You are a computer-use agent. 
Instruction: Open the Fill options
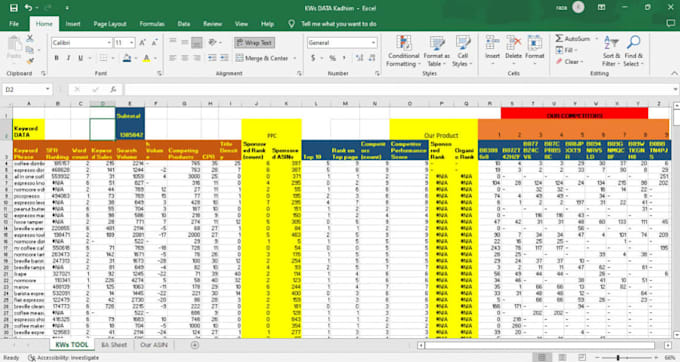(x=566, y=50)
